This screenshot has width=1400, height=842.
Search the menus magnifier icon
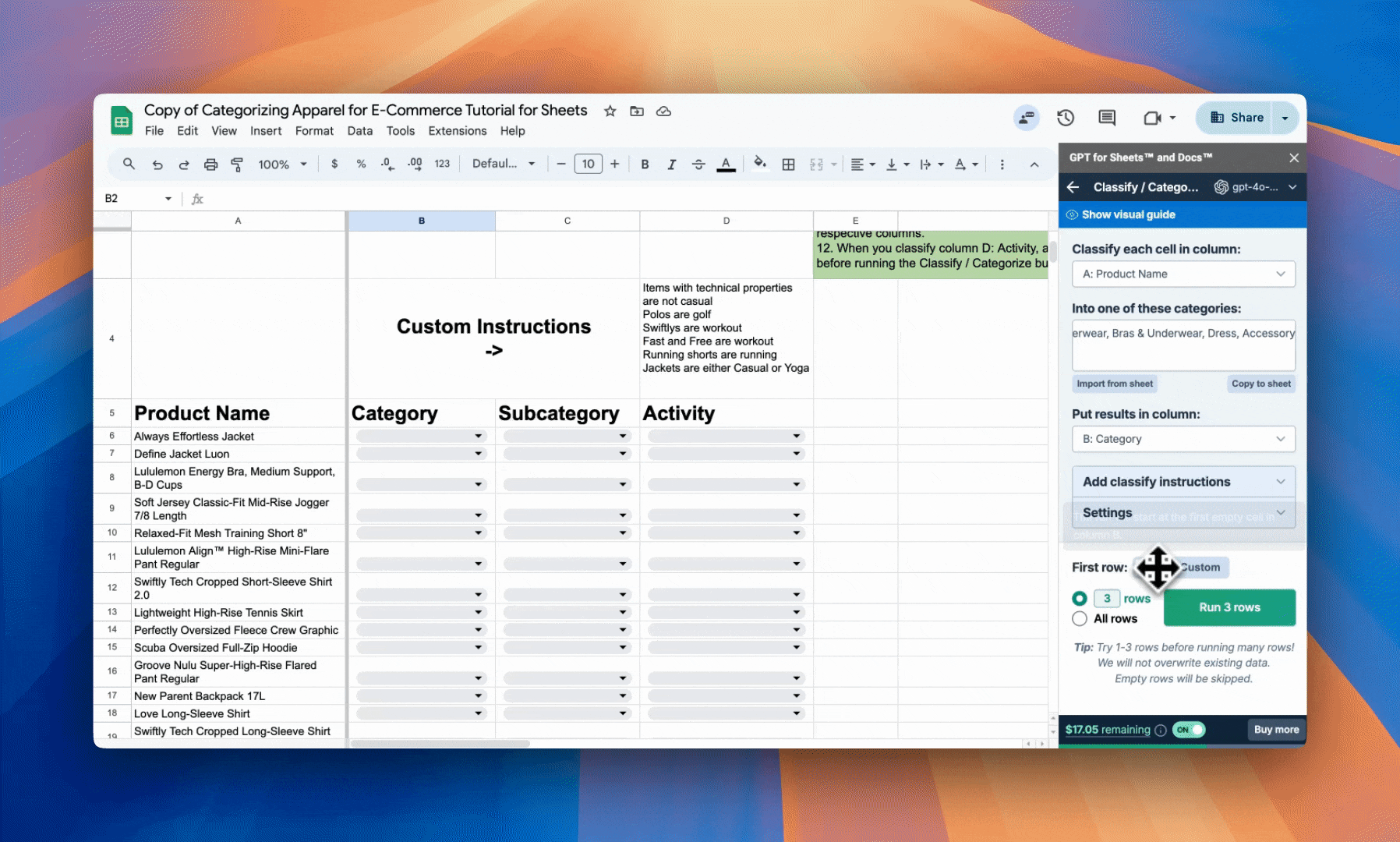coord(129,164)
